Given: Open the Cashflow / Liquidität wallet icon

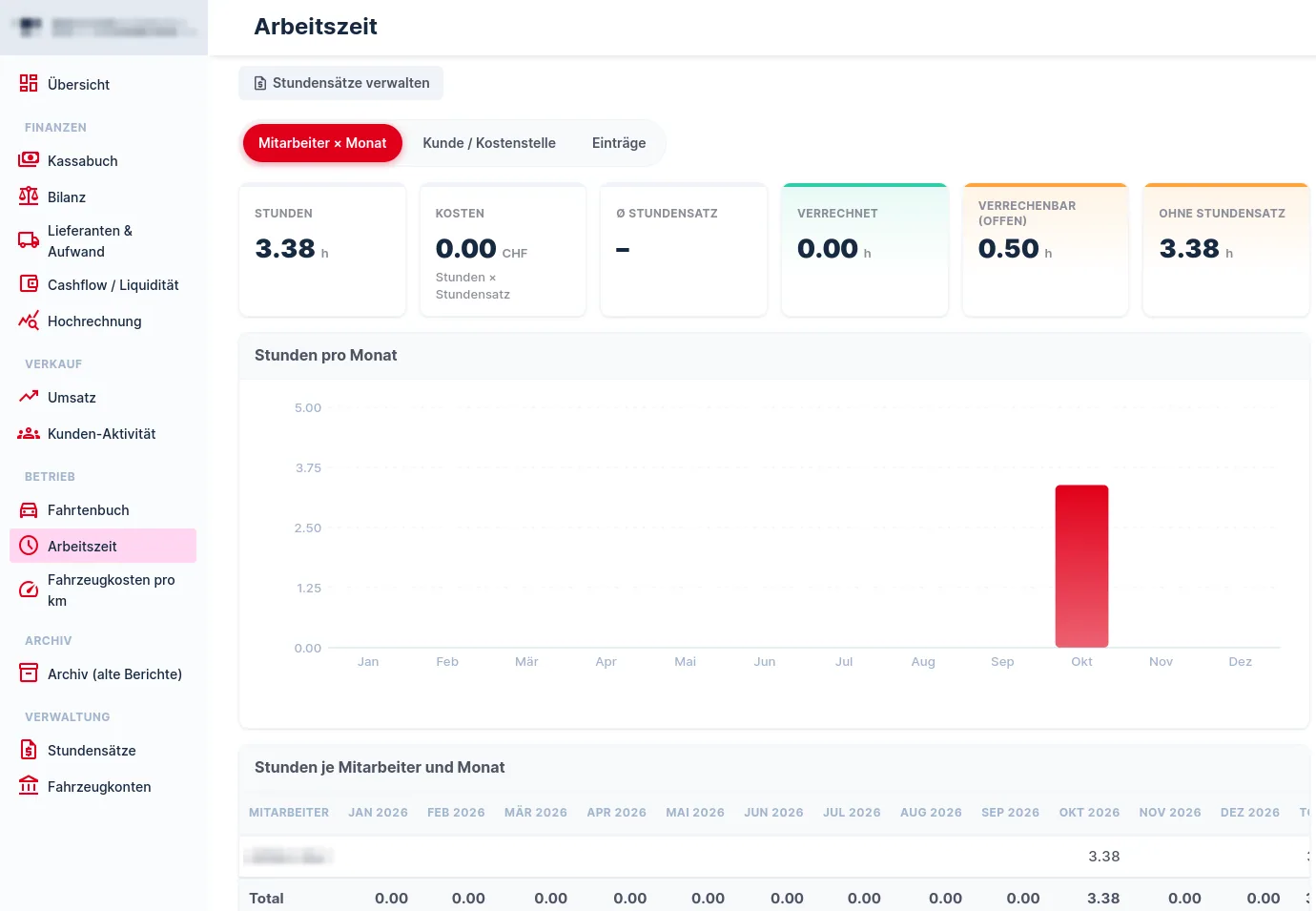Looking at the screenshot, I should 29,284.
